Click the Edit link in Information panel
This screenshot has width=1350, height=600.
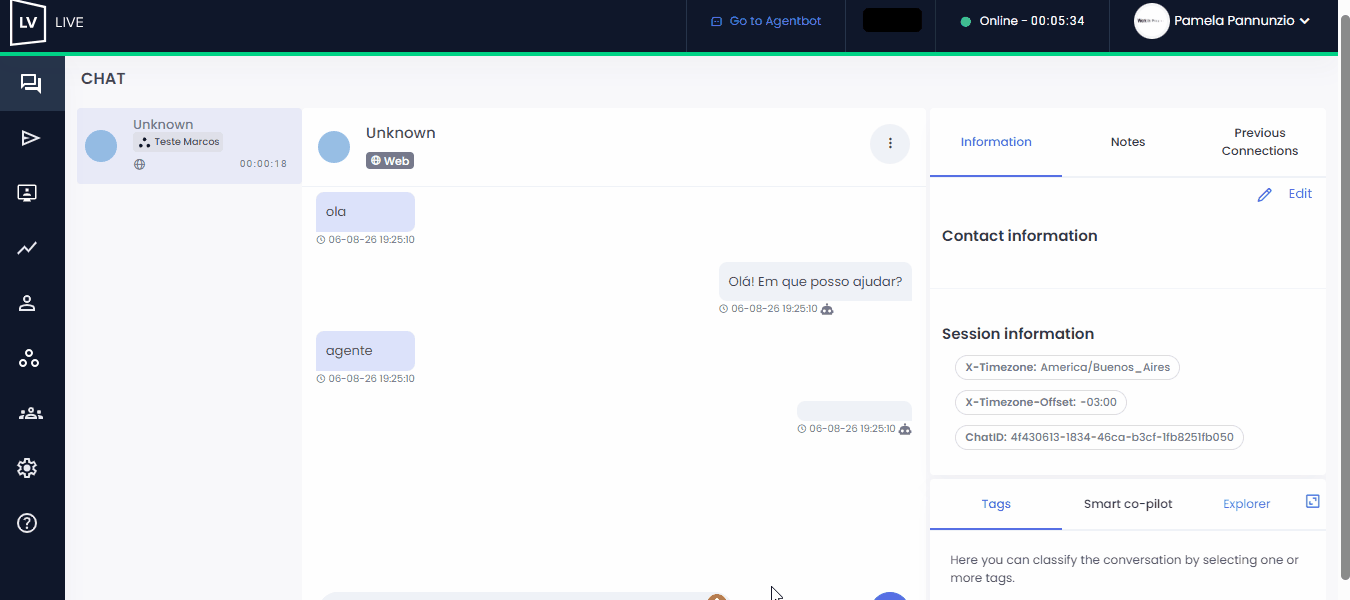click(1300, 194)
